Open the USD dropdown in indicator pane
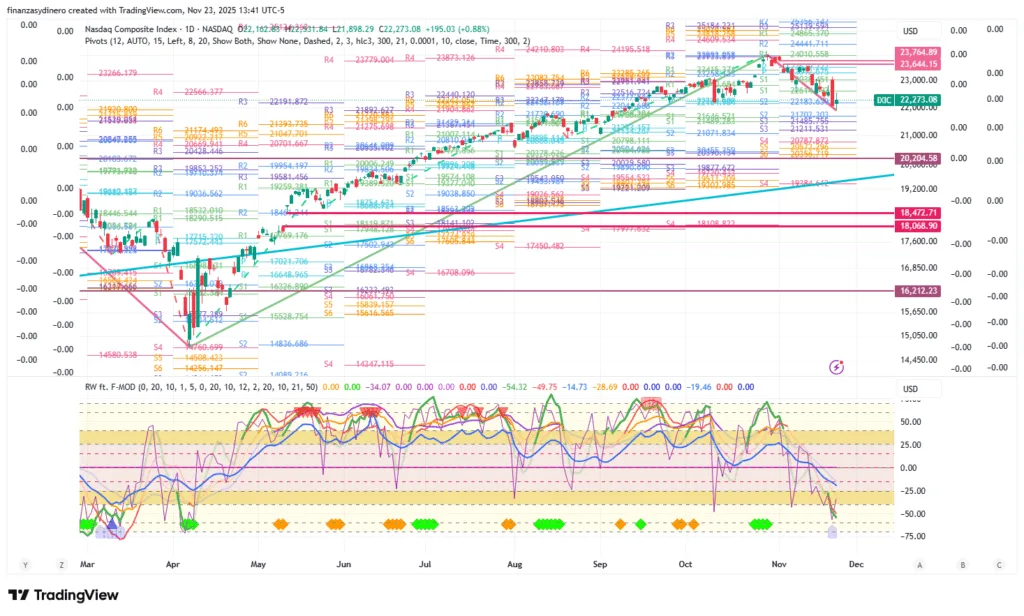1024x616 pixels. pyautogui.click(x=910, y=389)
